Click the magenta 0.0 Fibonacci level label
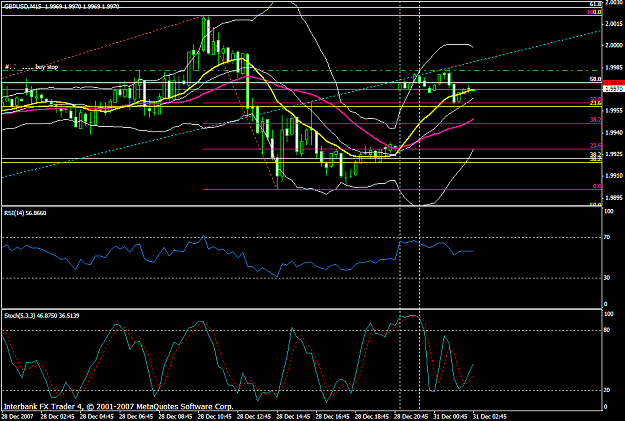Viewport: 625px width, 421px height. point(597,186)
